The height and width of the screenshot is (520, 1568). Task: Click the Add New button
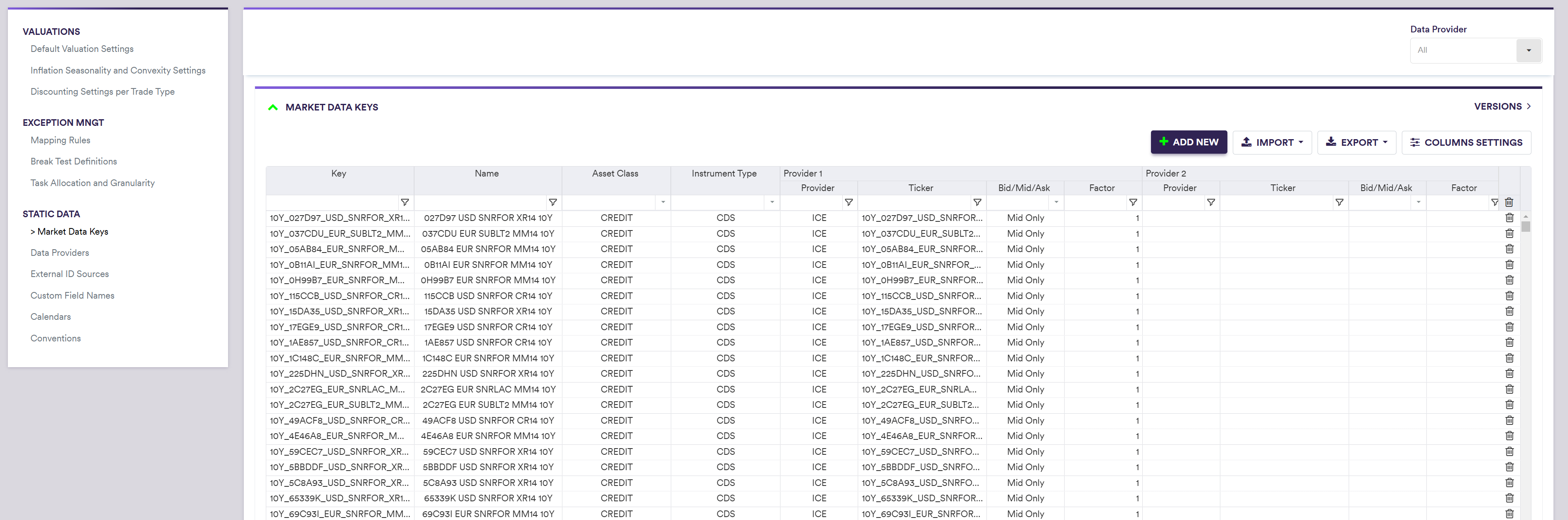point(1188,142)
